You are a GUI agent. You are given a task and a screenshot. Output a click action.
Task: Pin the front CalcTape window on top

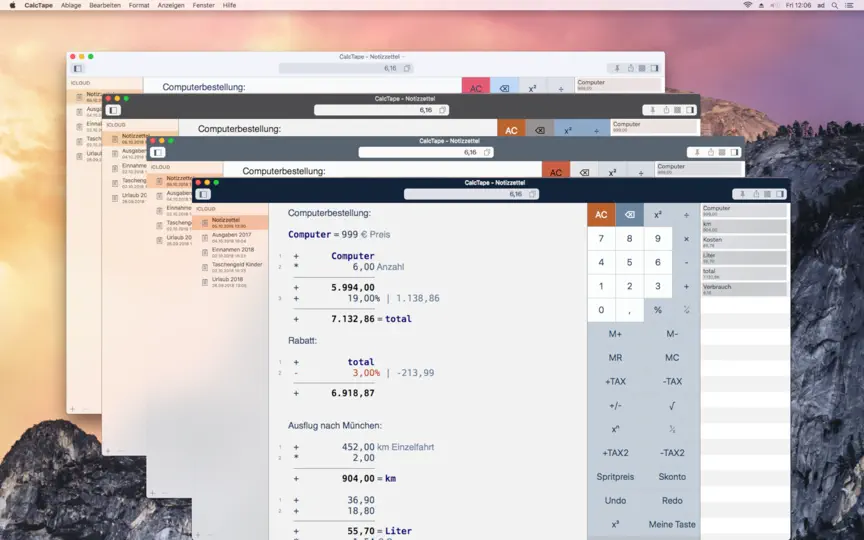pyautogui.click(x=742, y=194)
